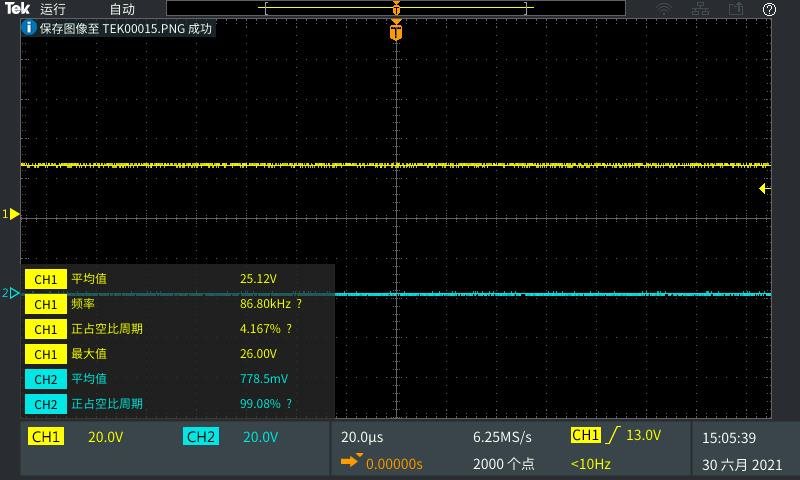Click the trigger position T marker

click(x=396, y=31)
